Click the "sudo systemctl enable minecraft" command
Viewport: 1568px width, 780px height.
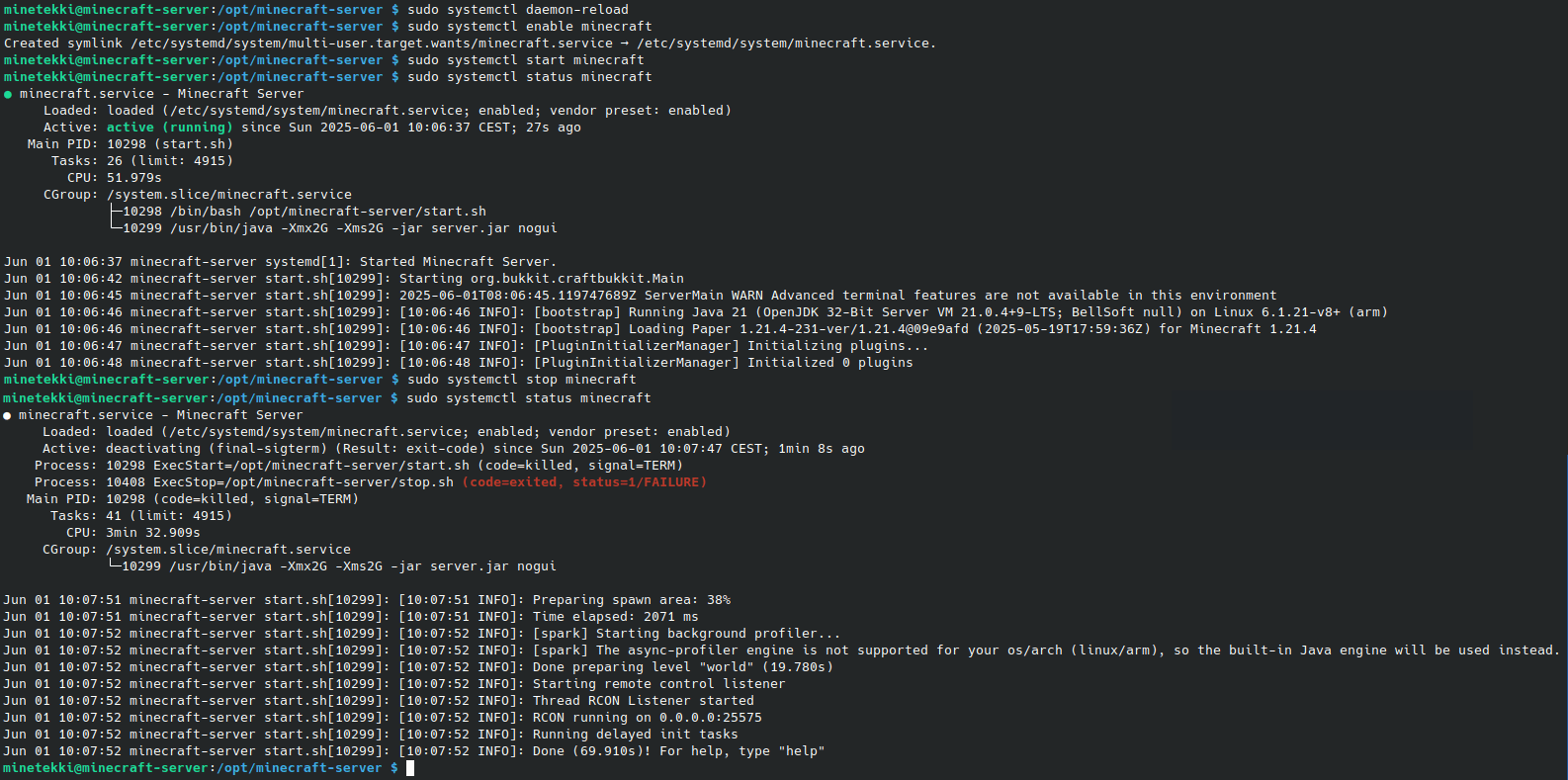click(530, 27)
